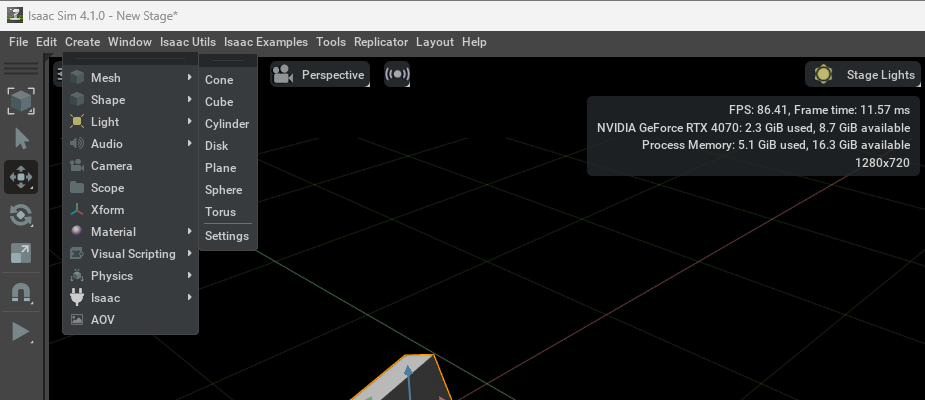Create a new Scope

(130, 188)
